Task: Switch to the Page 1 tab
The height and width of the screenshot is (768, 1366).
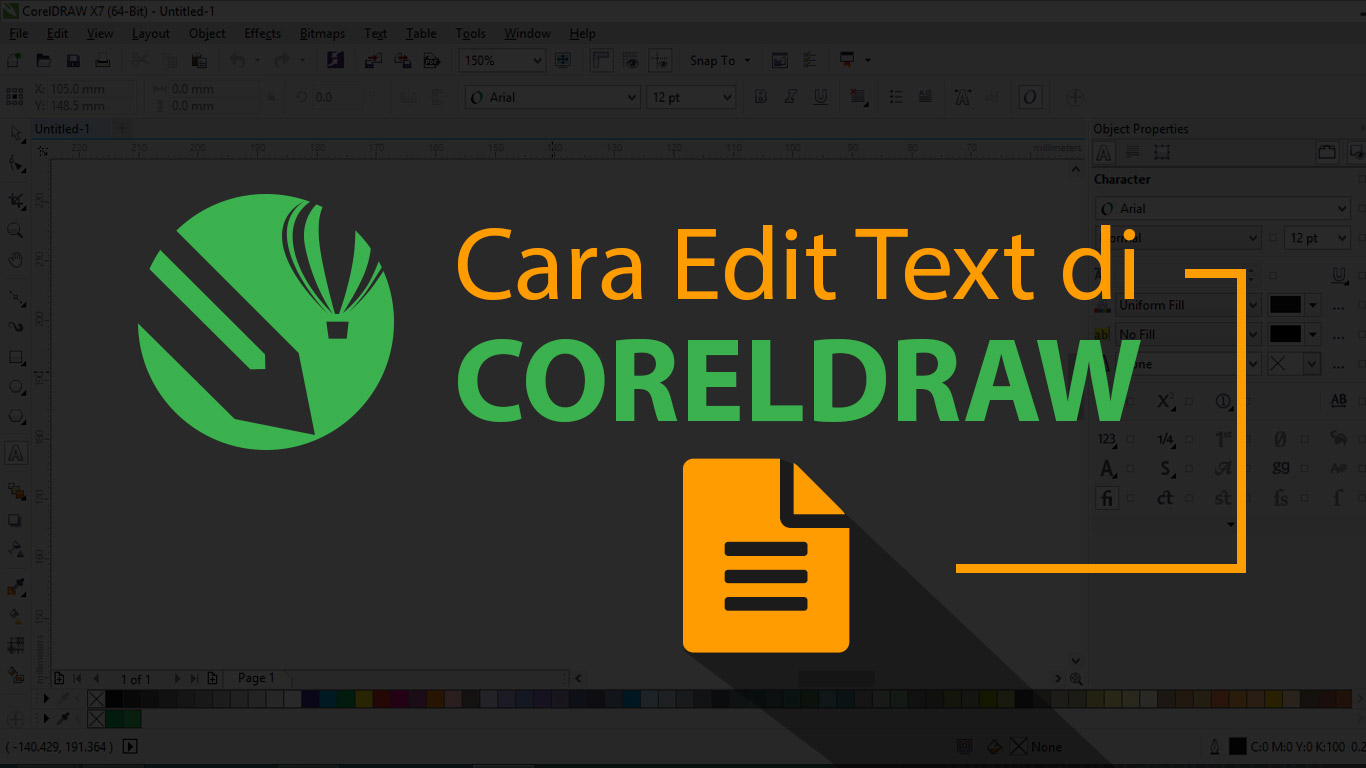Action: click(256, 678)
